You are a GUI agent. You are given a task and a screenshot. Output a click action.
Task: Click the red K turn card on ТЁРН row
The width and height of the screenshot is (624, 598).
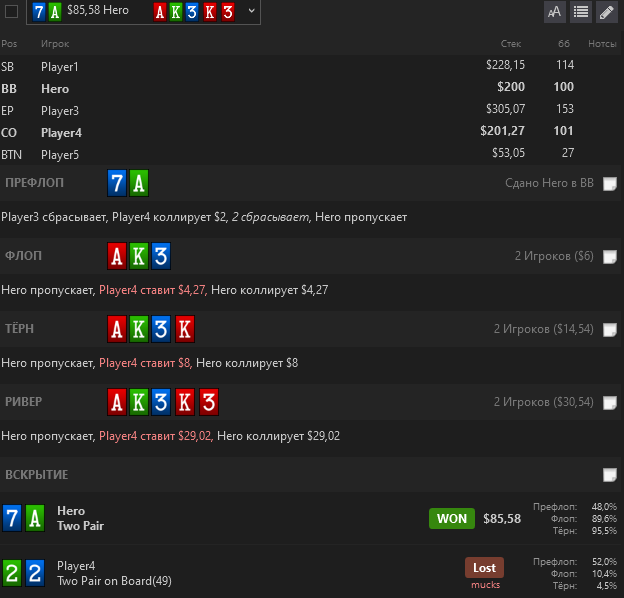185,329
